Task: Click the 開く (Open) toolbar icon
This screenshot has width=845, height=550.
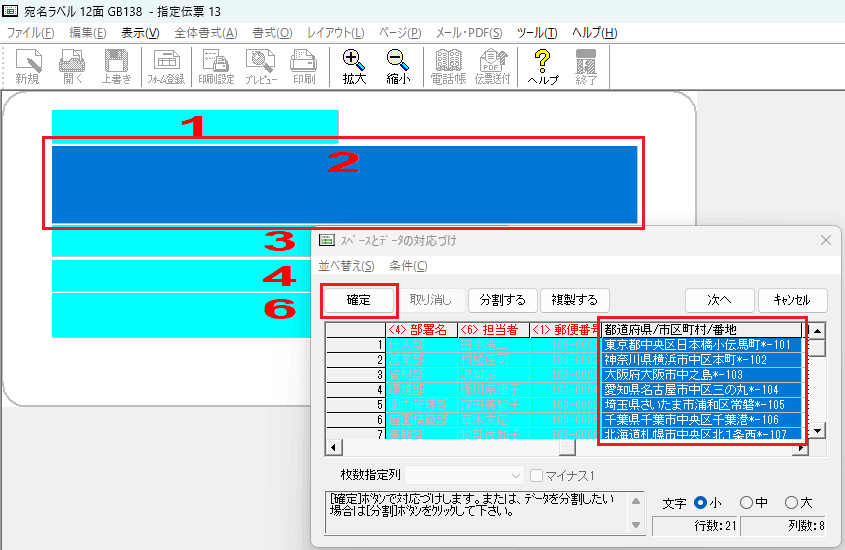Action: pyautogui.click(x=72, y=67)
